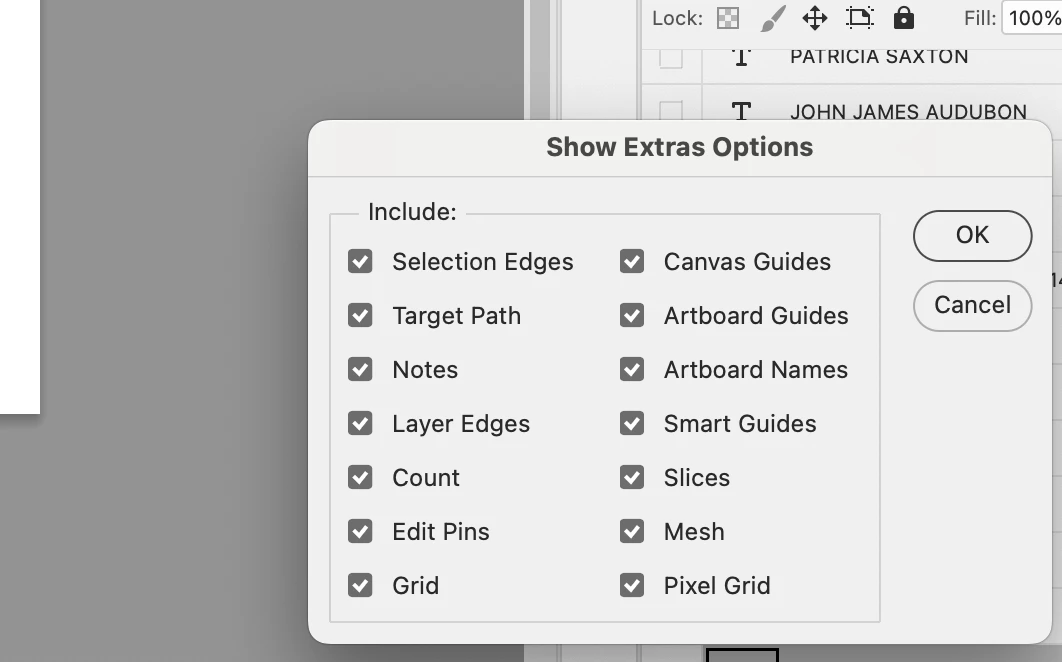Click the lock image pixels brush icon
This screenshot has width=1062, height=662.
(773, 18)
